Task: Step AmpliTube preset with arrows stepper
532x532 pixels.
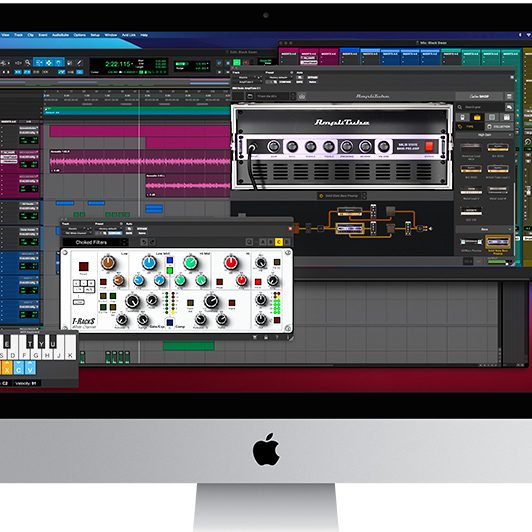Action: click(293, 96)
